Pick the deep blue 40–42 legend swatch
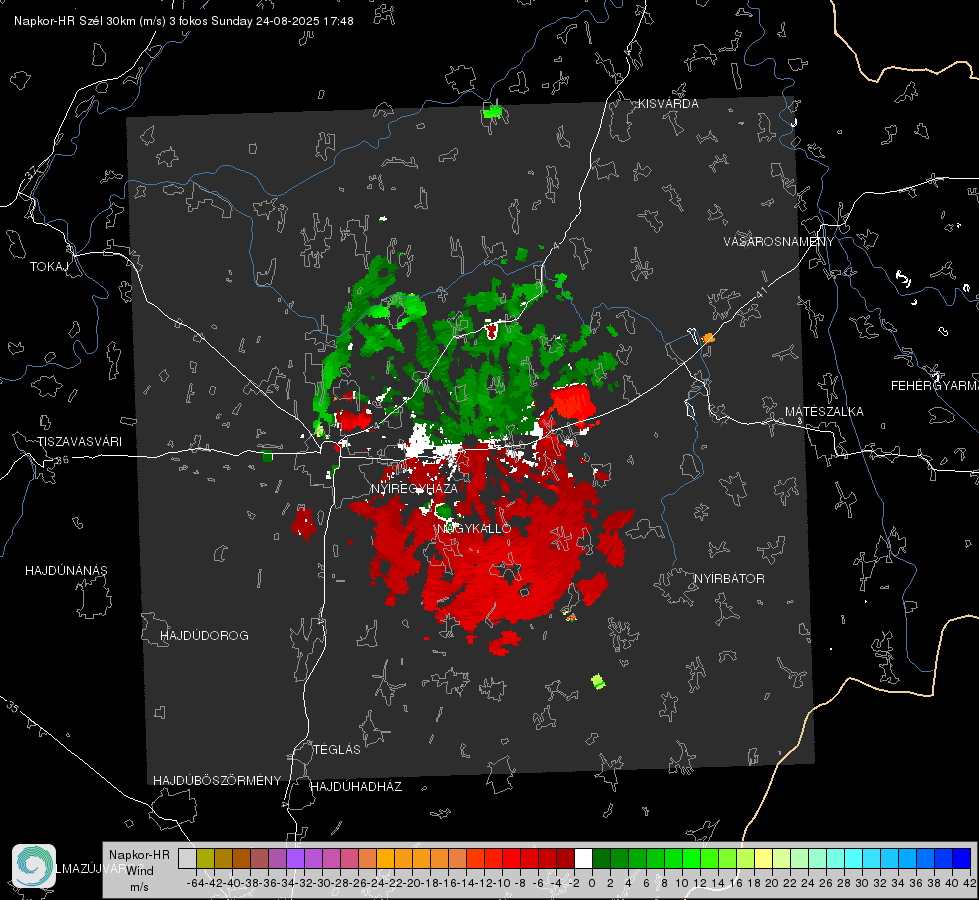979x900 pixels. pyautogui.click(x=962, y=858)
